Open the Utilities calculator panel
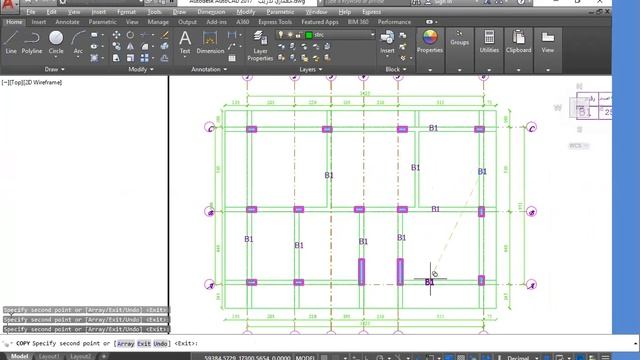This screenshot has width=640, height=360. point(489,41)
